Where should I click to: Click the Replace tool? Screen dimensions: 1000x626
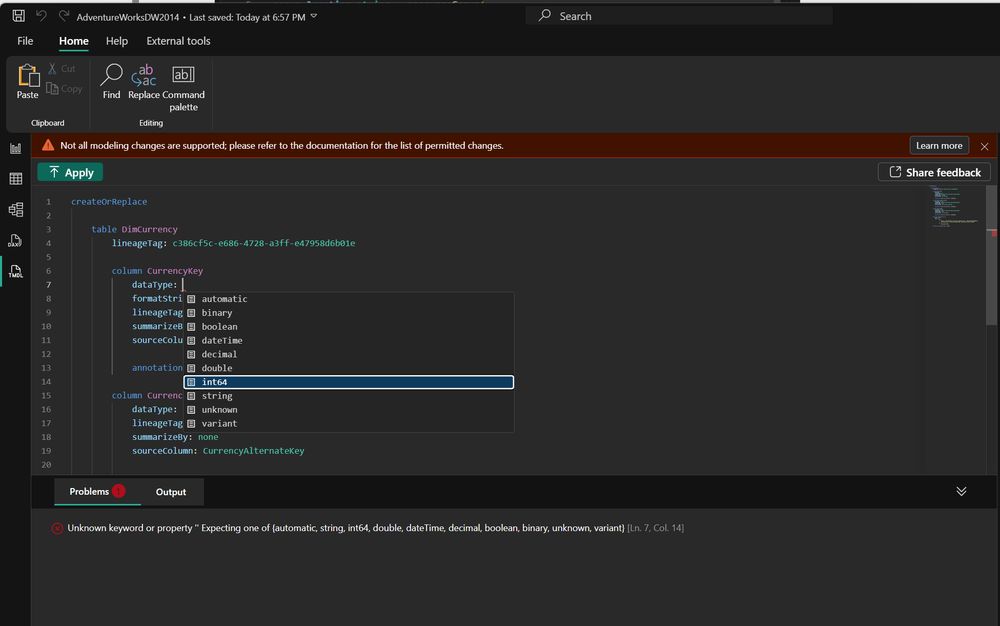(143, 82)
